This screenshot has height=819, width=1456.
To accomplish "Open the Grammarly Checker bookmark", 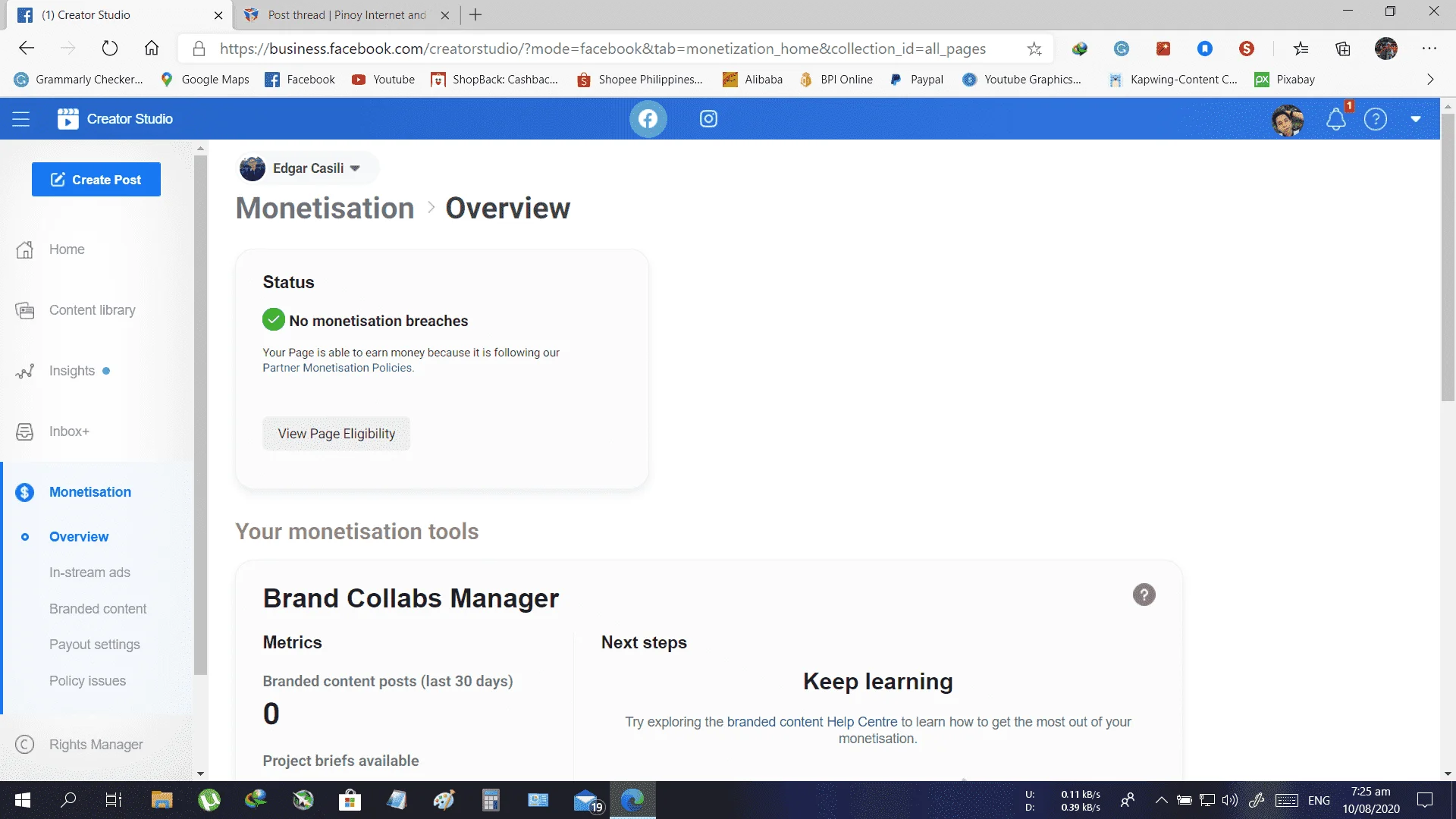I will coord(79,80).
